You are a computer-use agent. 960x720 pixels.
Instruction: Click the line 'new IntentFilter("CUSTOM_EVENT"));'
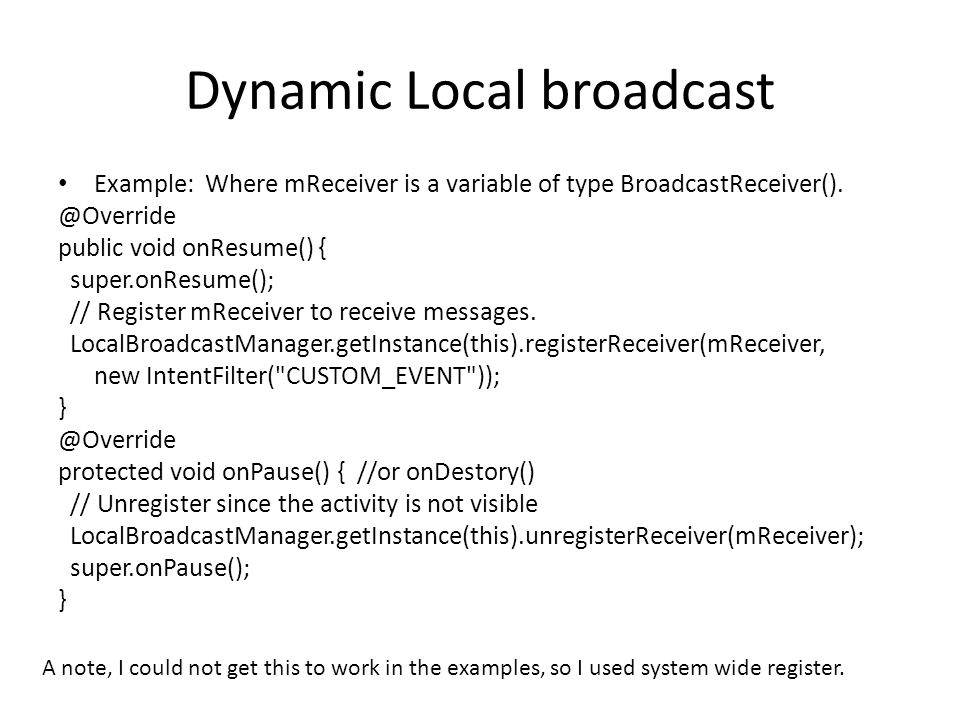297,376
